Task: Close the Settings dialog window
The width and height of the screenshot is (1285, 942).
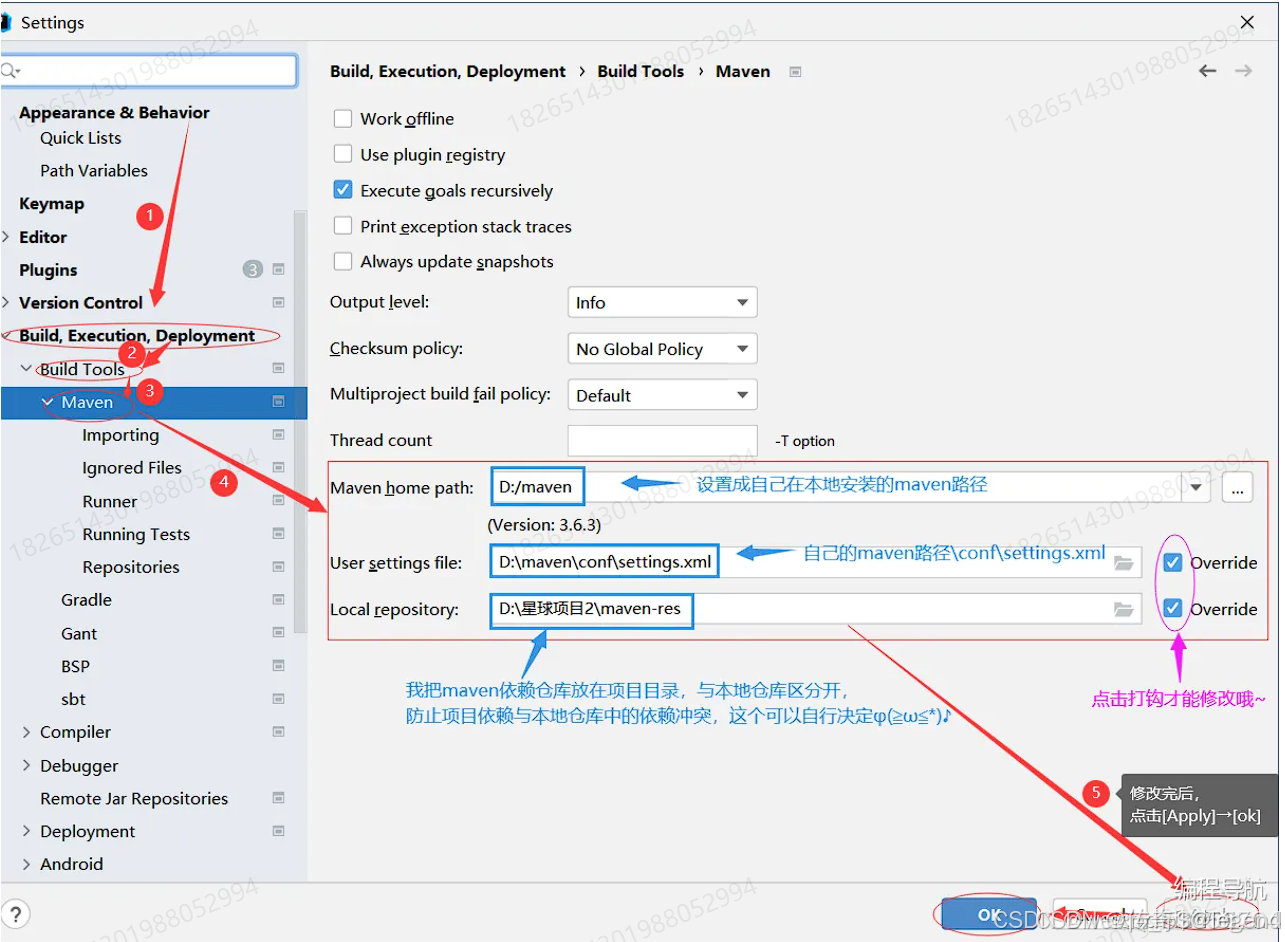Action: pos(1247,22)
